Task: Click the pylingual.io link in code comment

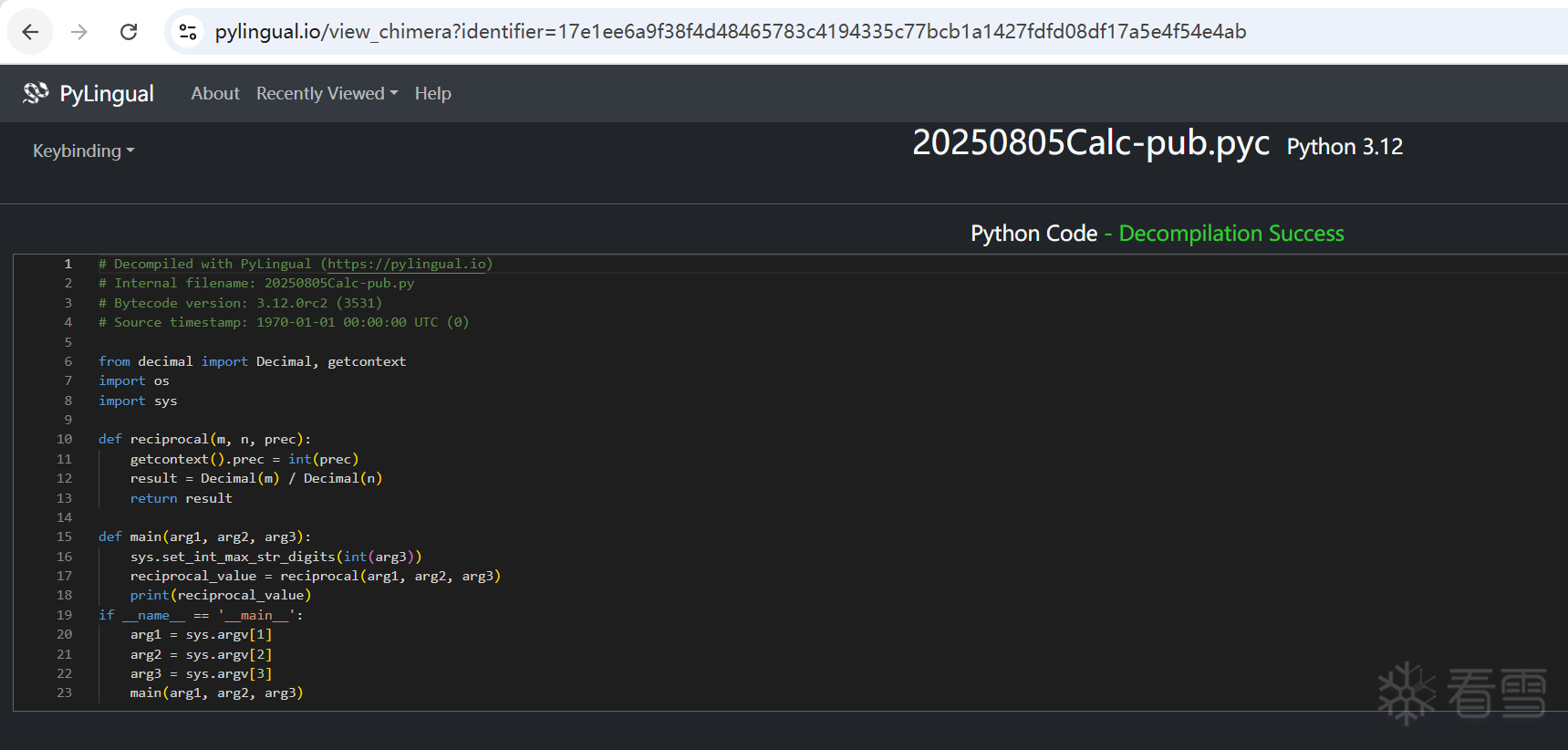Action: [x=407, y=264]
